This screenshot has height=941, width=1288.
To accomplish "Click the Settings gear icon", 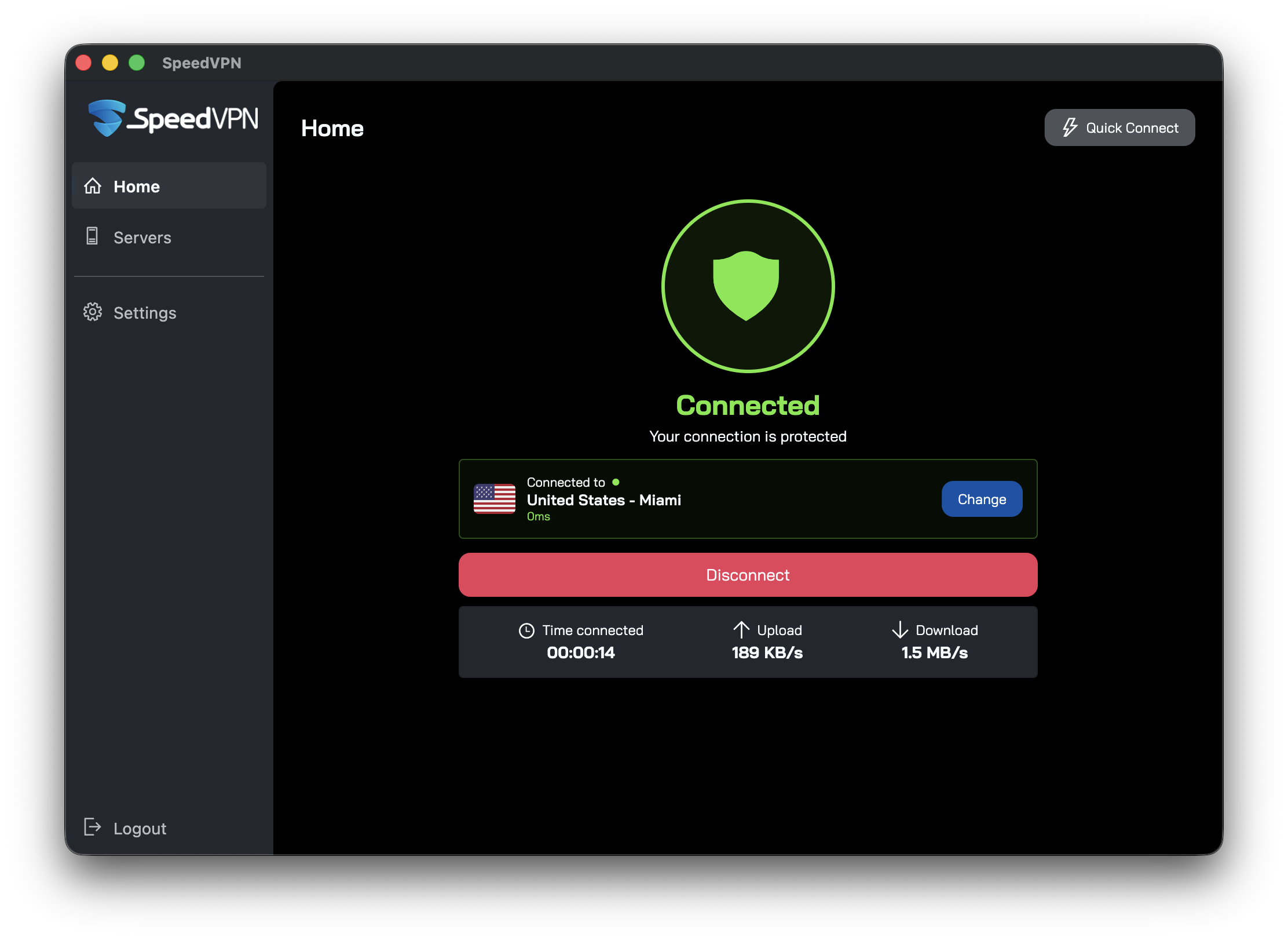I will point(93,312).
